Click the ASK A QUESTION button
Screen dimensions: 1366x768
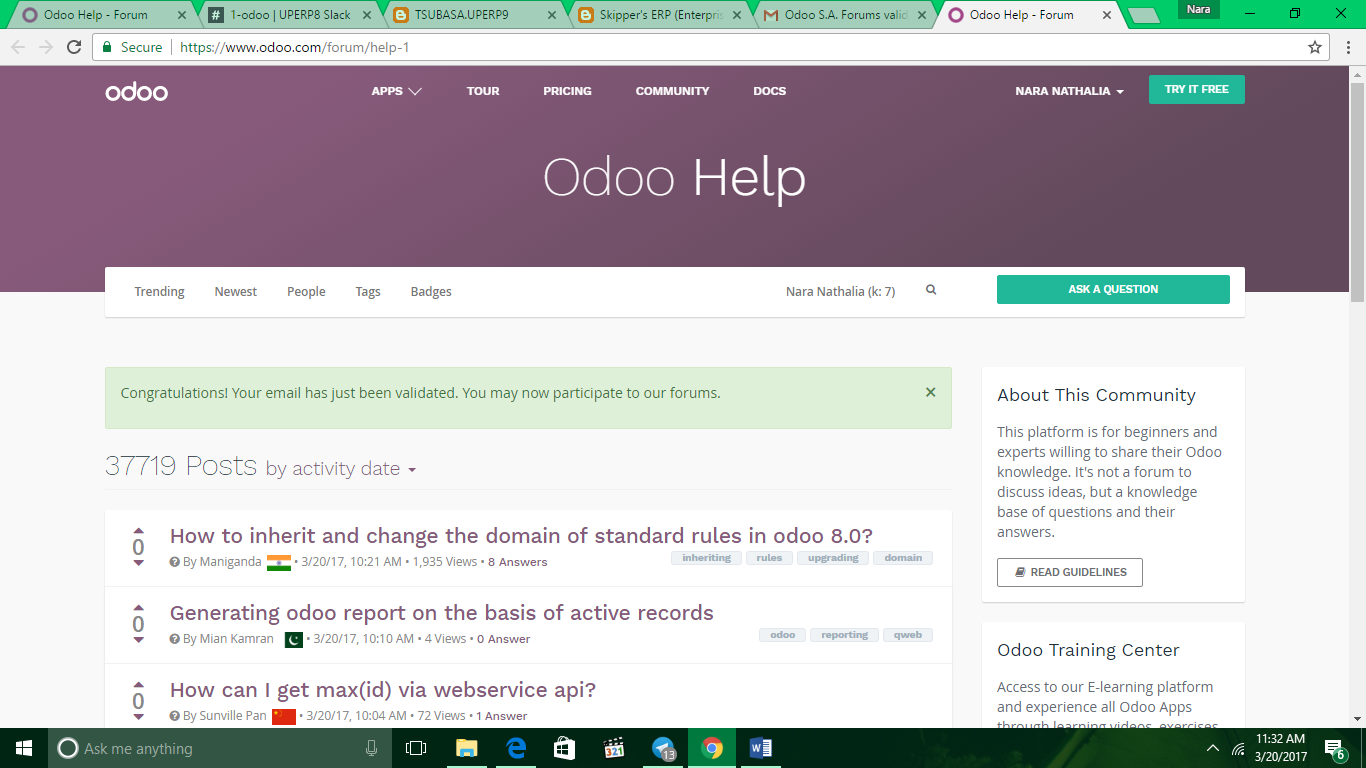[1113, 289]
